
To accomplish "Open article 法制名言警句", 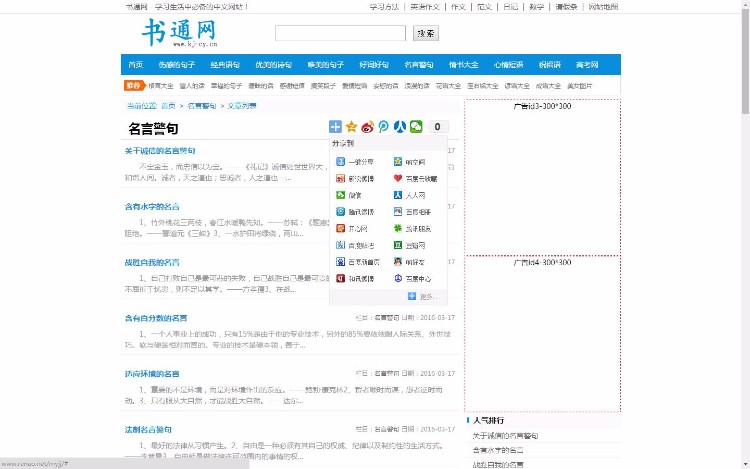I will pos(148,429).
